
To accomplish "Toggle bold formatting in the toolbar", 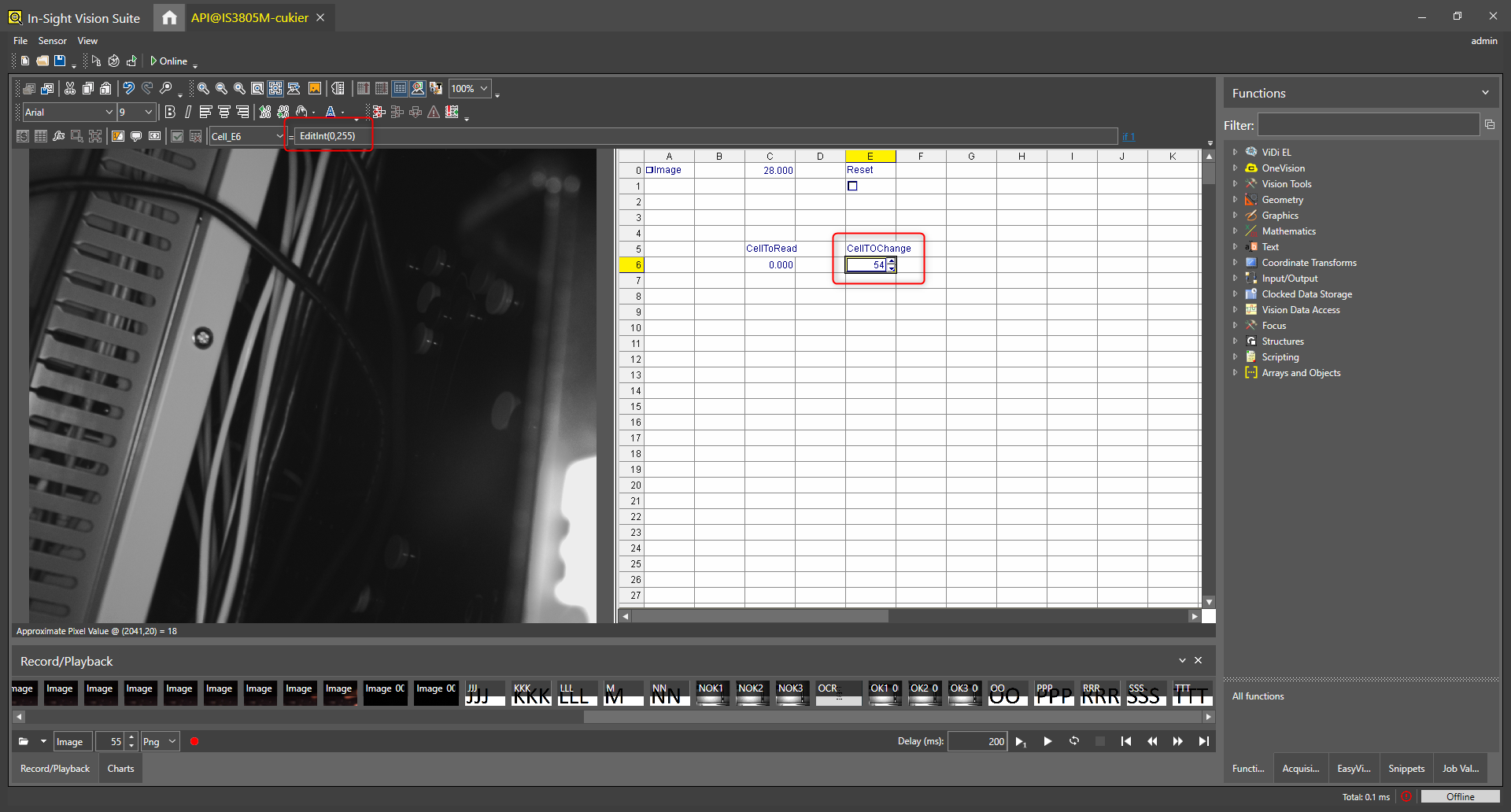I will (170, 112).
